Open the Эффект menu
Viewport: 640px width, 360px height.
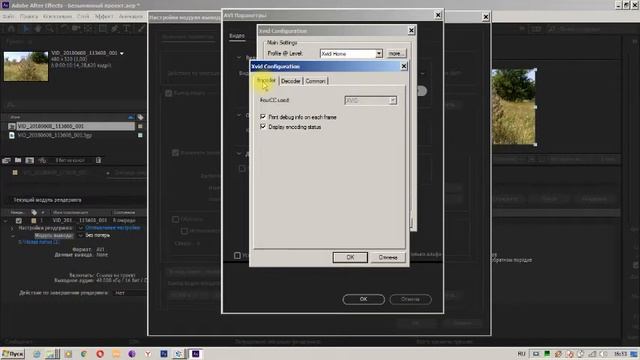[x=104, y=16]
